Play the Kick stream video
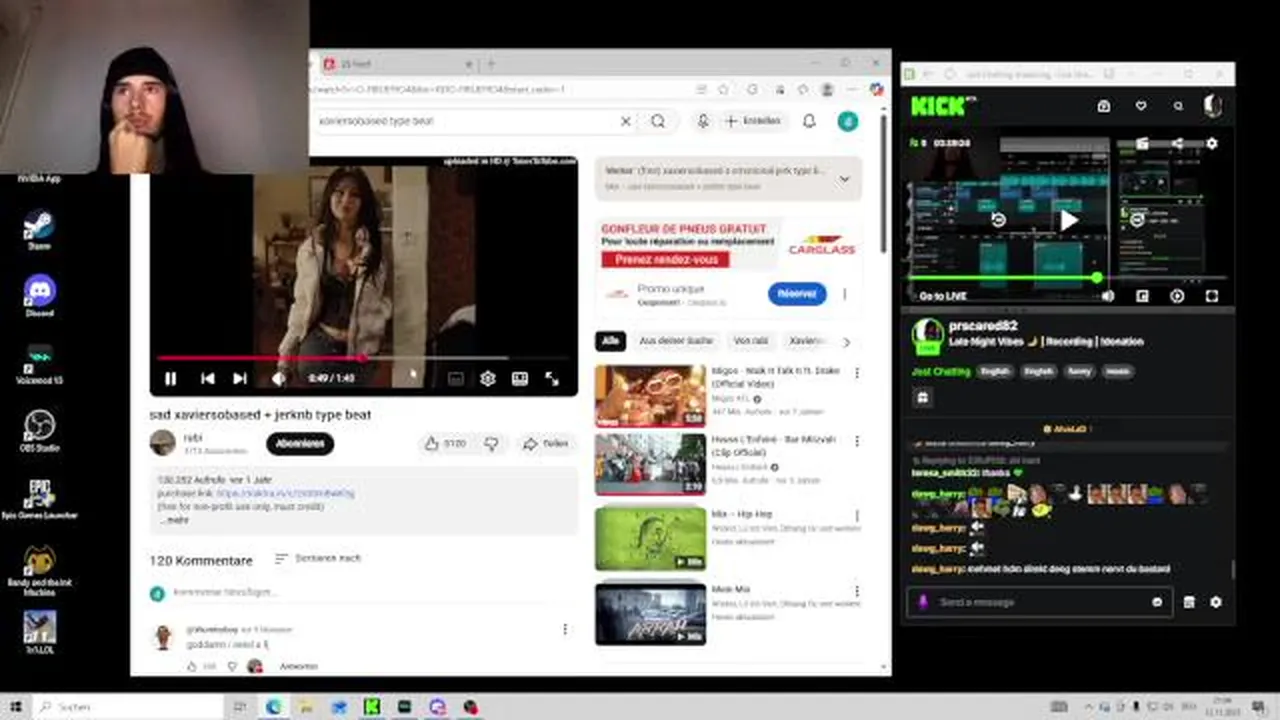Image resolution: width=1280 pixels, height=720 pixels. pos(1069,220)
